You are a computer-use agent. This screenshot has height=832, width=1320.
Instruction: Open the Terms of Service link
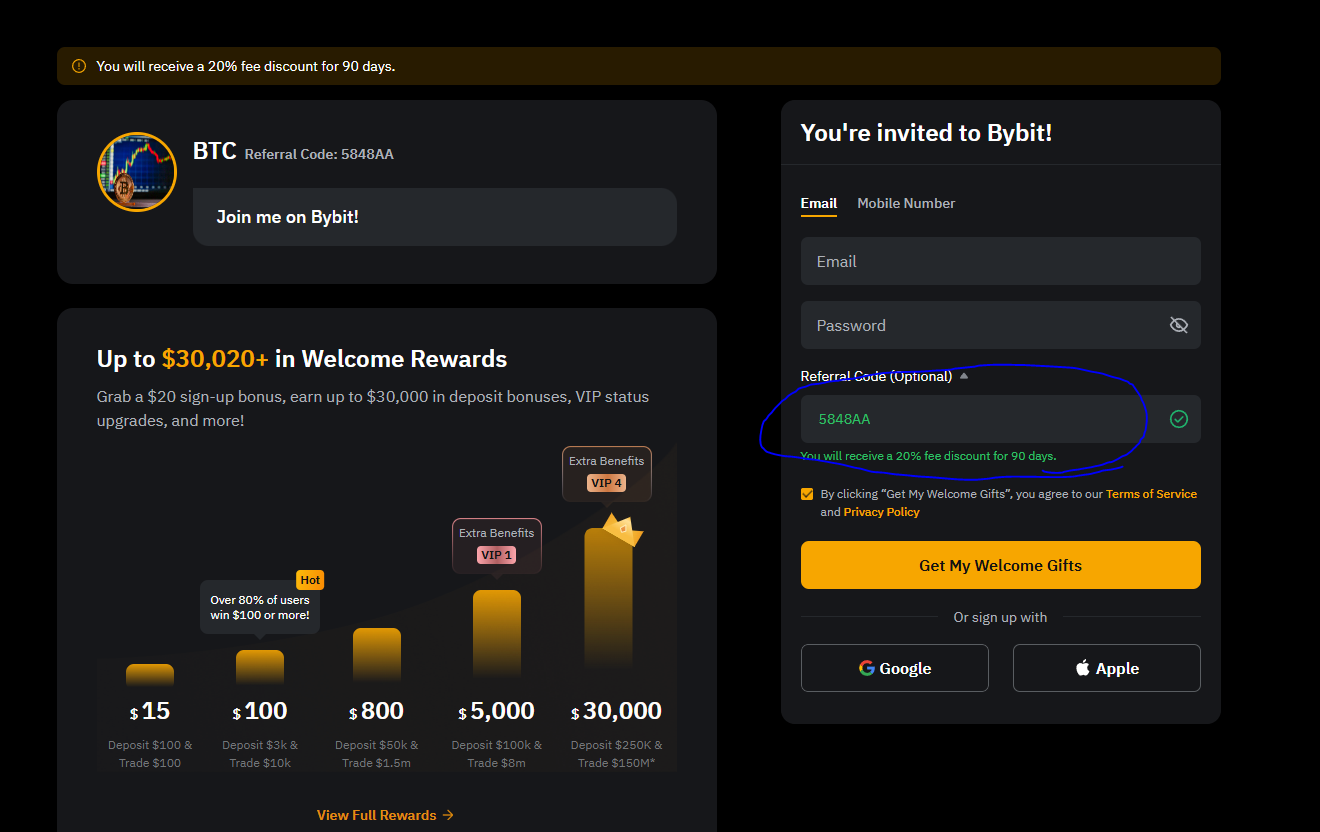point(1151,494)
